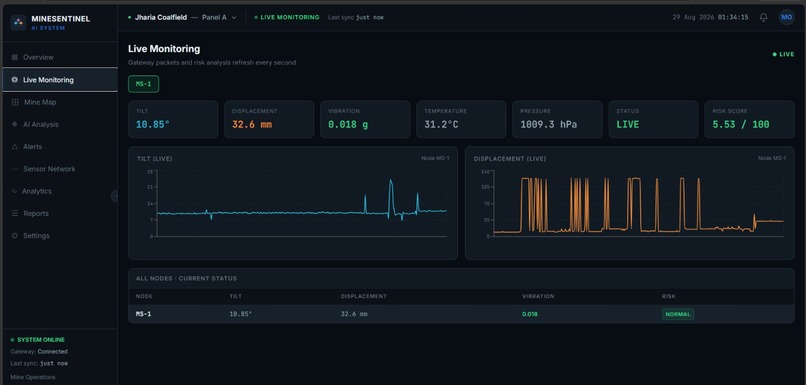Screen dimensions: 806x385
Task: Click the NORMAL risk badge
Action: (x=677, y=314)
